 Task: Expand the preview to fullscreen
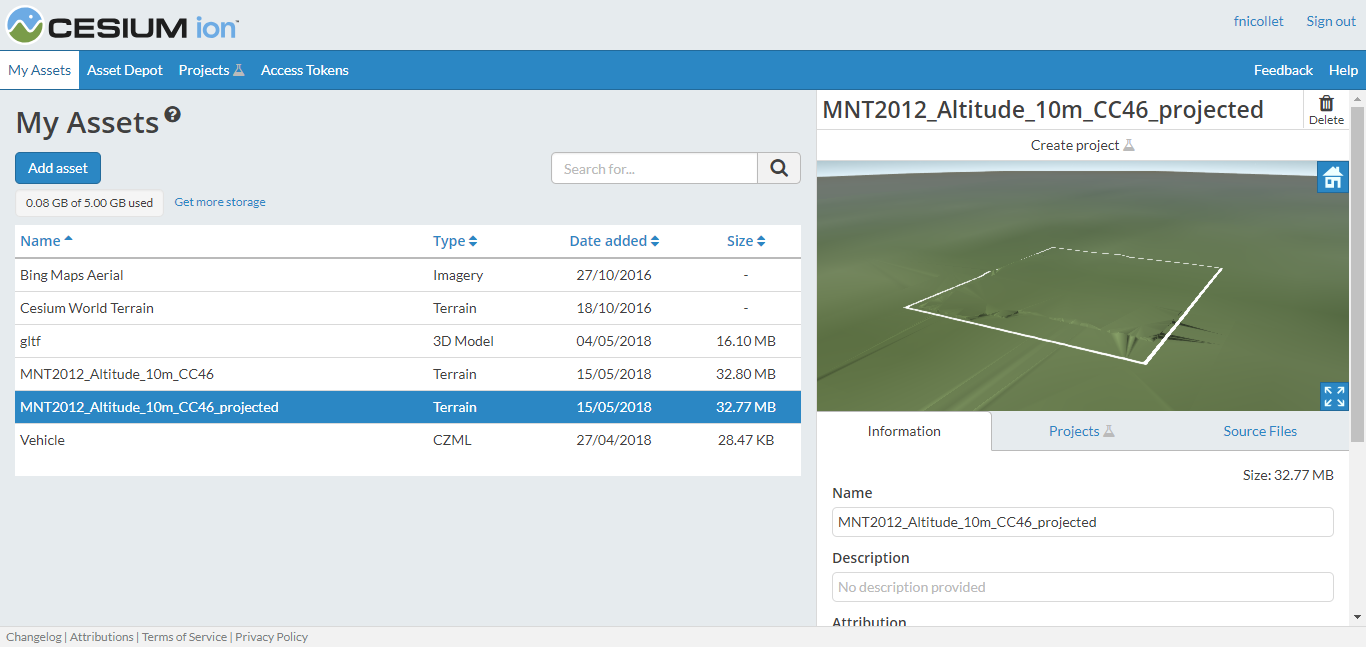click(x=1333, y=396)
